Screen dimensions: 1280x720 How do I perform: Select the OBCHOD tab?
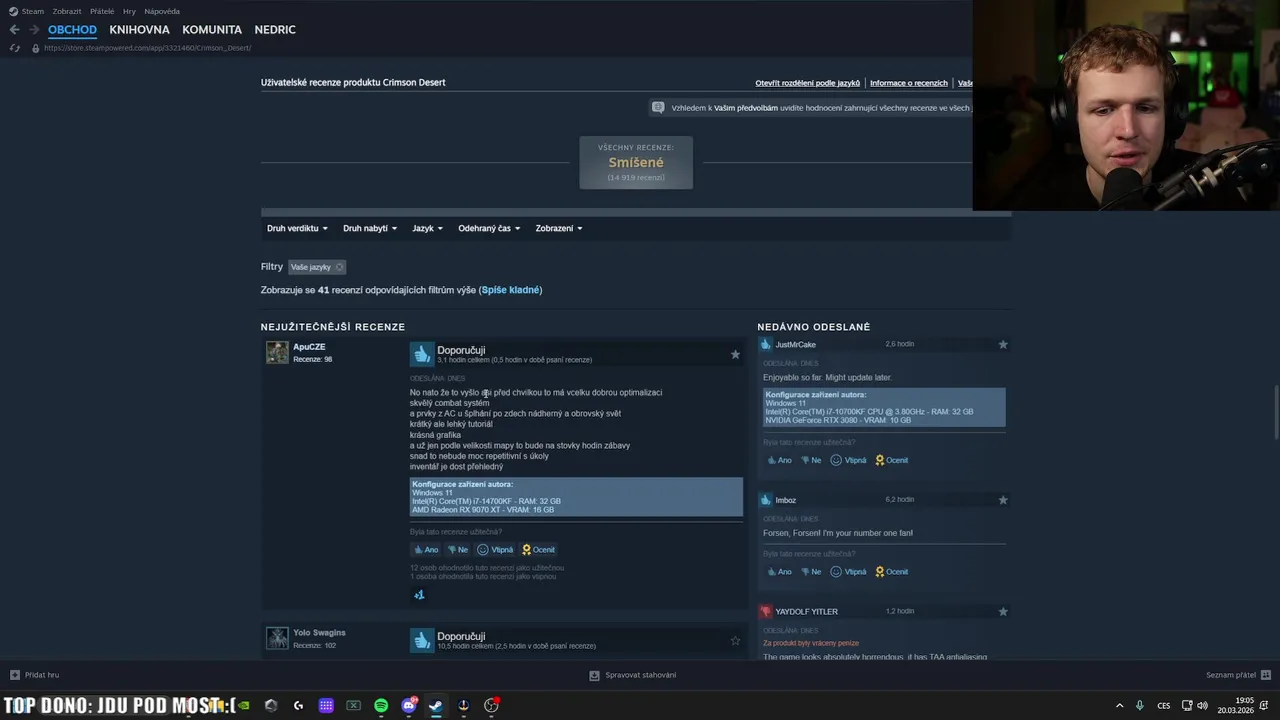[x=72, y=30]
